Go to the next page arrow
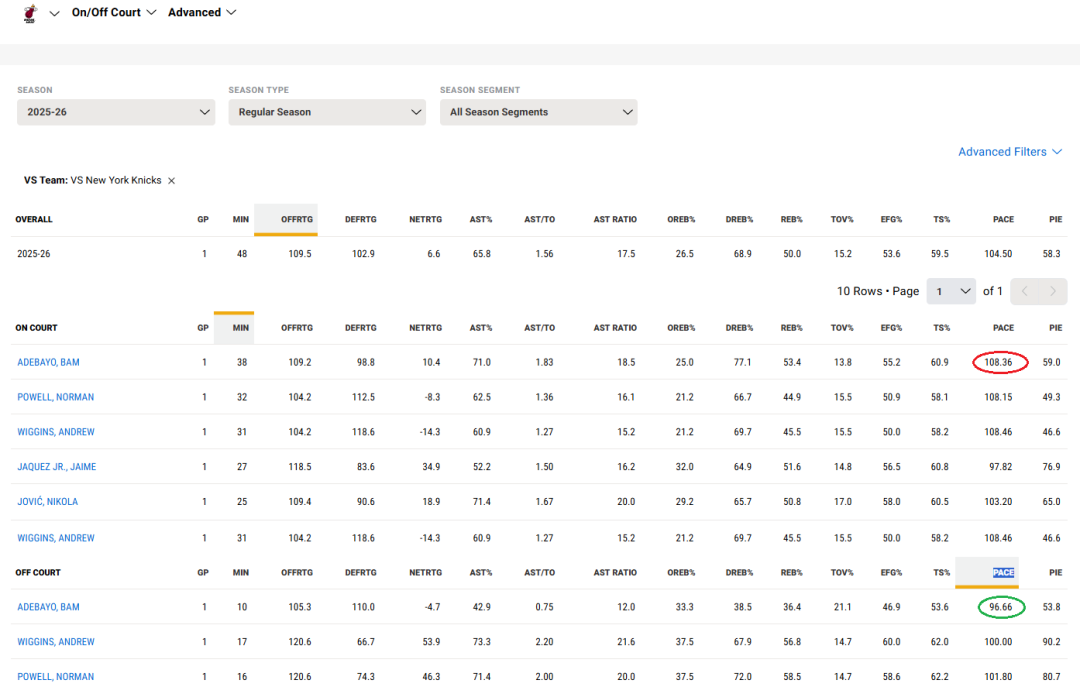This screenshot has height=687, width=1080. [1052, 291]
